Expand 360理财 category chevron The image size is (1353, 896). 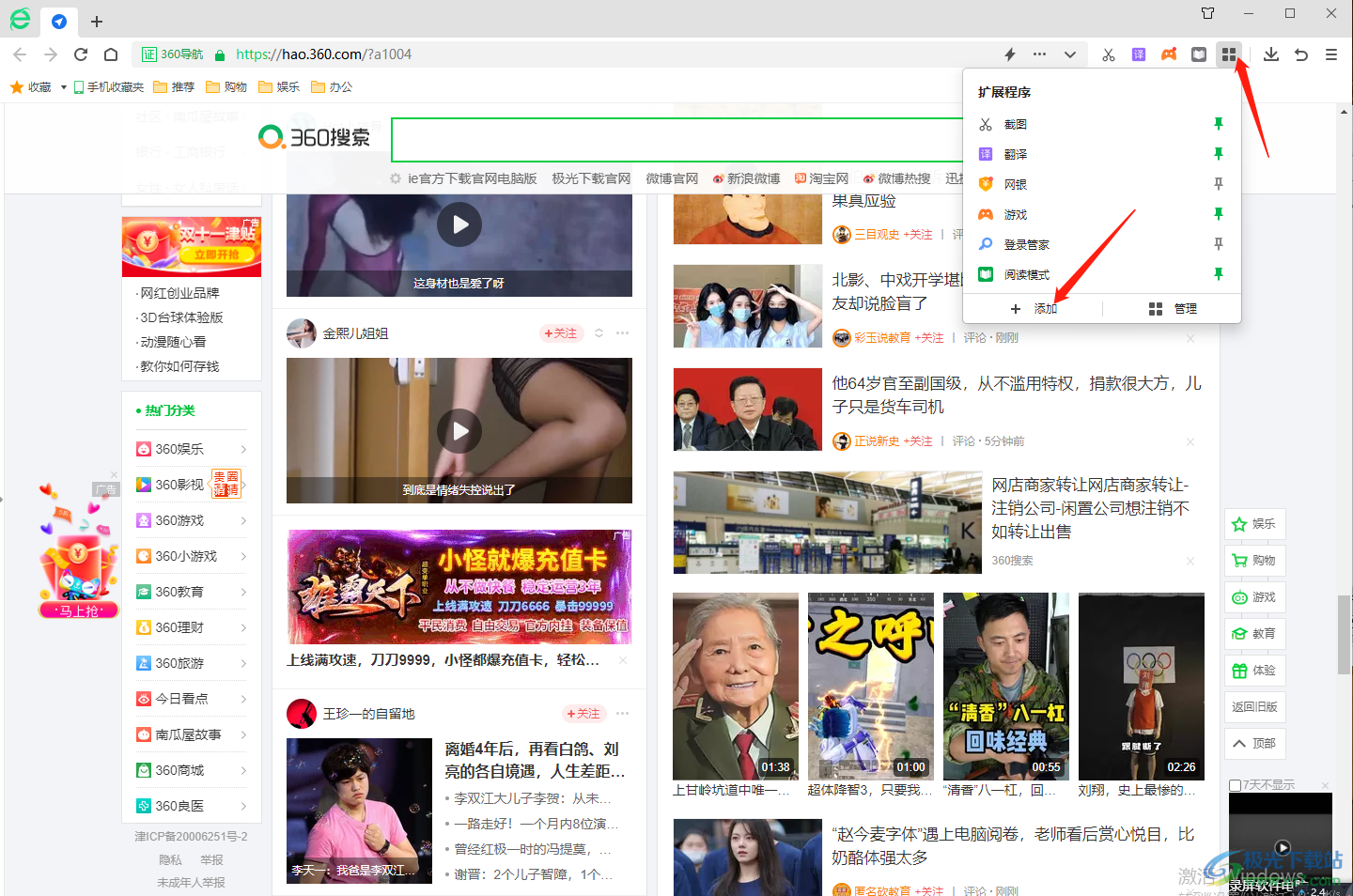[243, 627]
